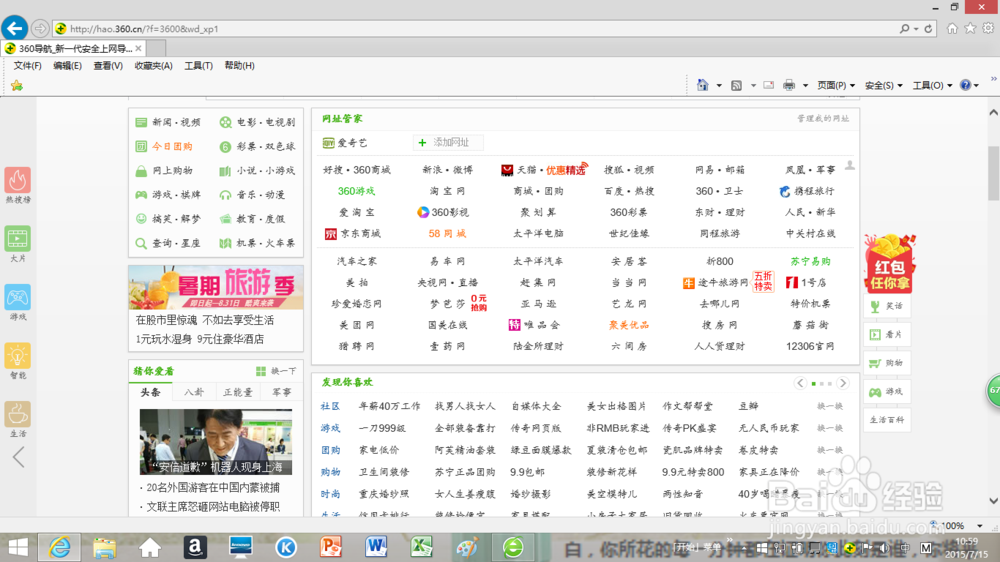1000x562 pixels.
Task: Open zoom level dropdown next to 100%
Action: pos(980,526)
